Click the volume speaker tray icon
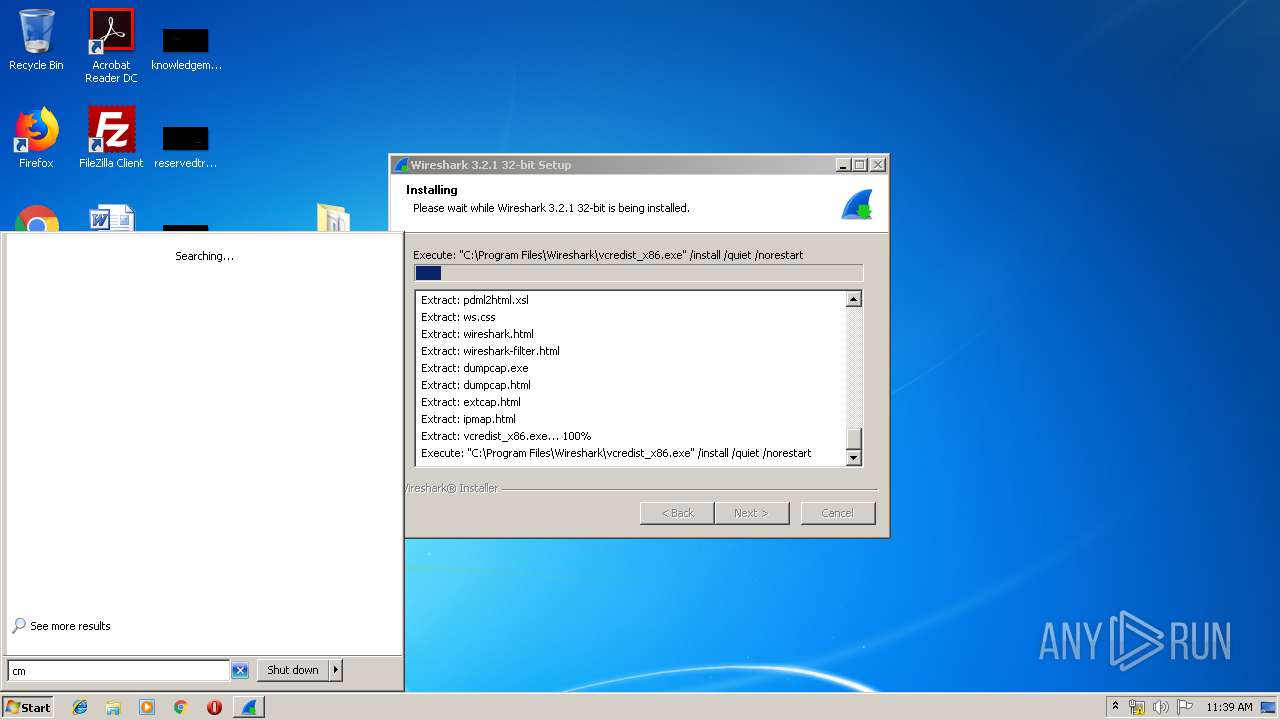The image size is (1280, 720). click(x=1160, y=707)
